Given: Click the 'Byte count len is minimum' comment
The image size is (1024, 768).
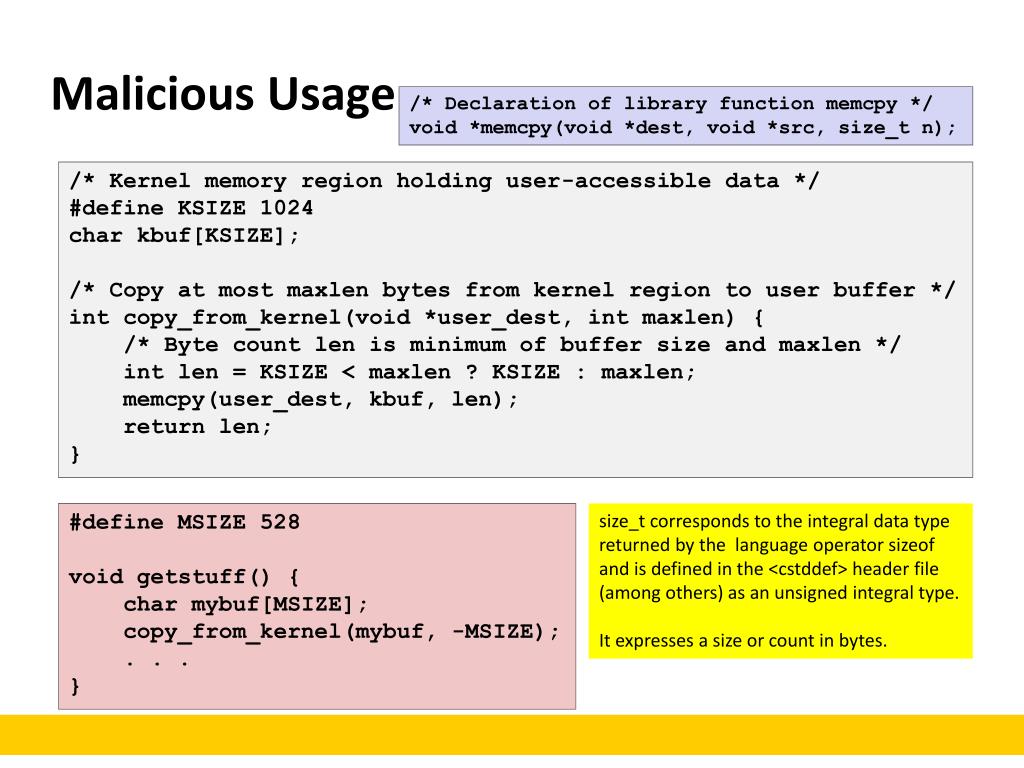Looking at the screenshot, I should tap(513, 345).
